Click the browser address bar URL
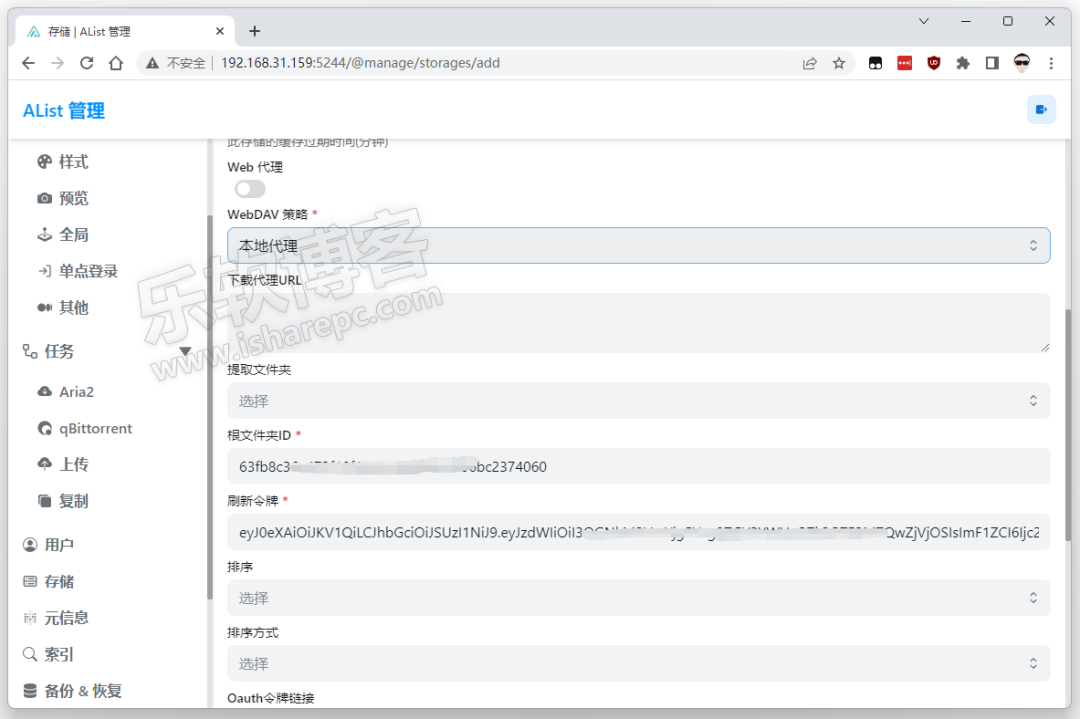Viewport: 1080px width, 719px height. pyautogui.click(x=360, y=63)
